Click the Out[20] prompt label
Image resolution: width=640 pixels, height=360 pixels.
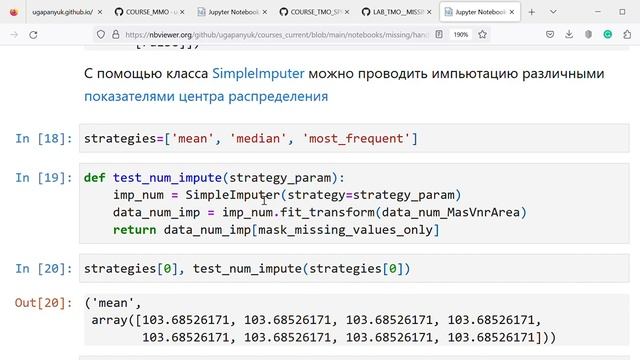point(44,303)
